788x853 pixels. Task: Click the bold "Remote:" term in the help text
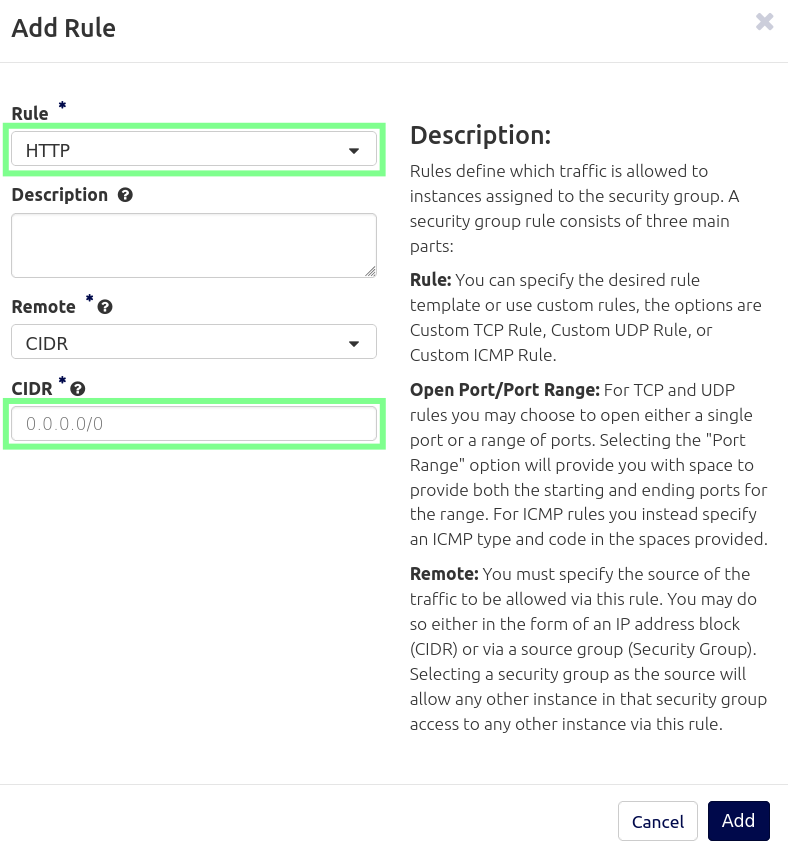444,575
